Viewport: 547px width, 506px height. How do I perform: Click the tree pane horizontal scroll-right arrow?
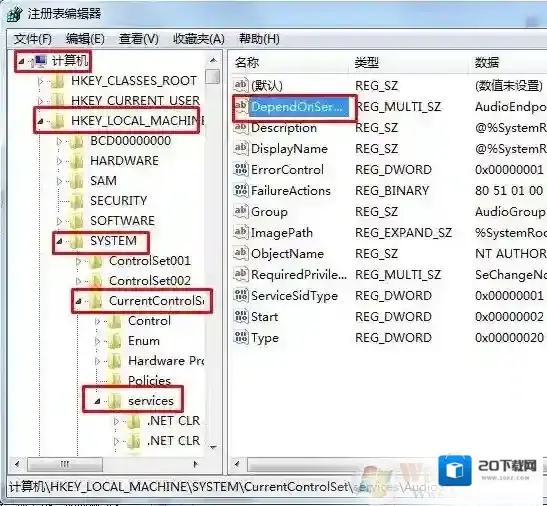pos(195,464)
